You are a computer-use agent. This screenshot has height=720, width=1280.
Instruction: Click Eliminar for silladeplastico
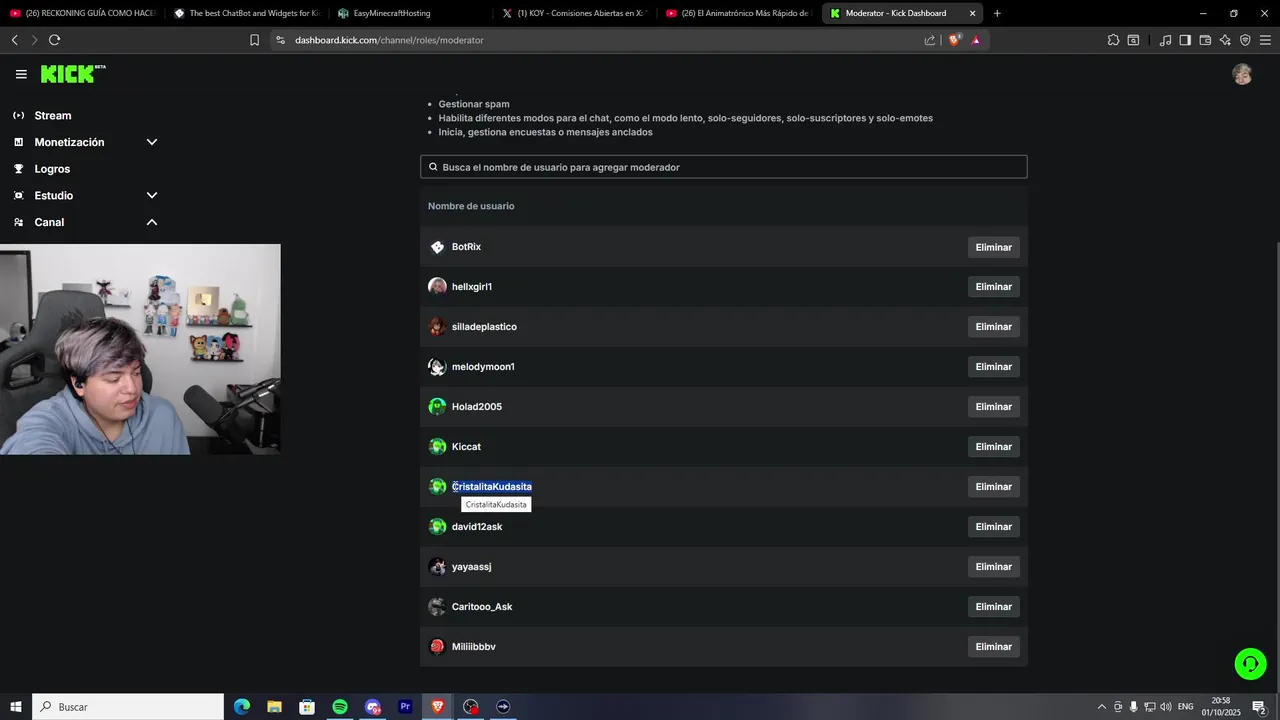(x=993, y=327)
